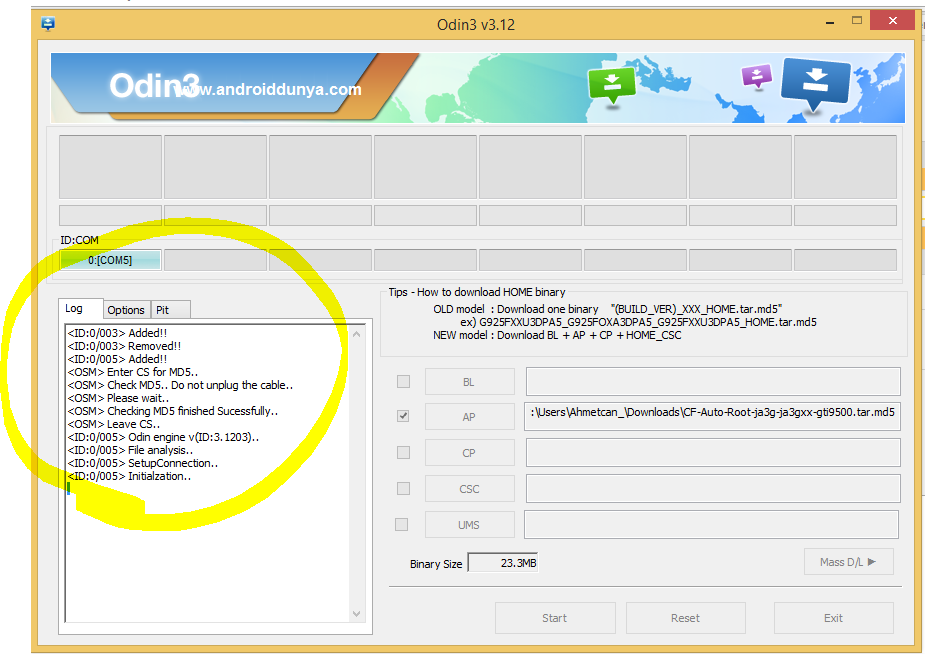Click log line '<ID:0/005> SetupConnection..'
This screenshot has width=925, height=654.
(x=143, y=463)
